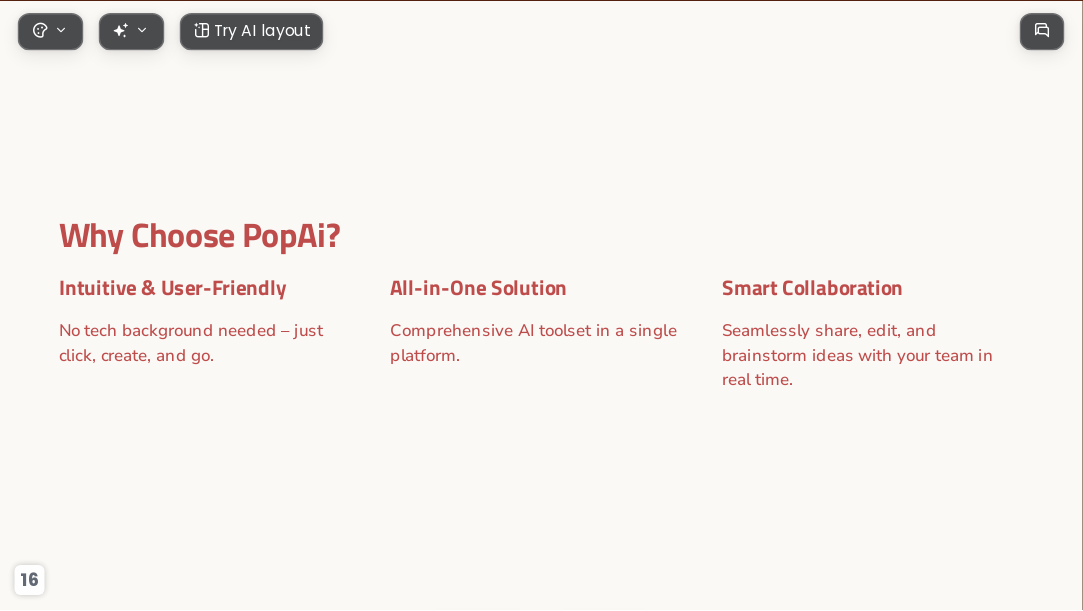1083x611 pixels.
Task: Select the Intuitive & User-Friendly subheading
Action: (x=173, y=288)
